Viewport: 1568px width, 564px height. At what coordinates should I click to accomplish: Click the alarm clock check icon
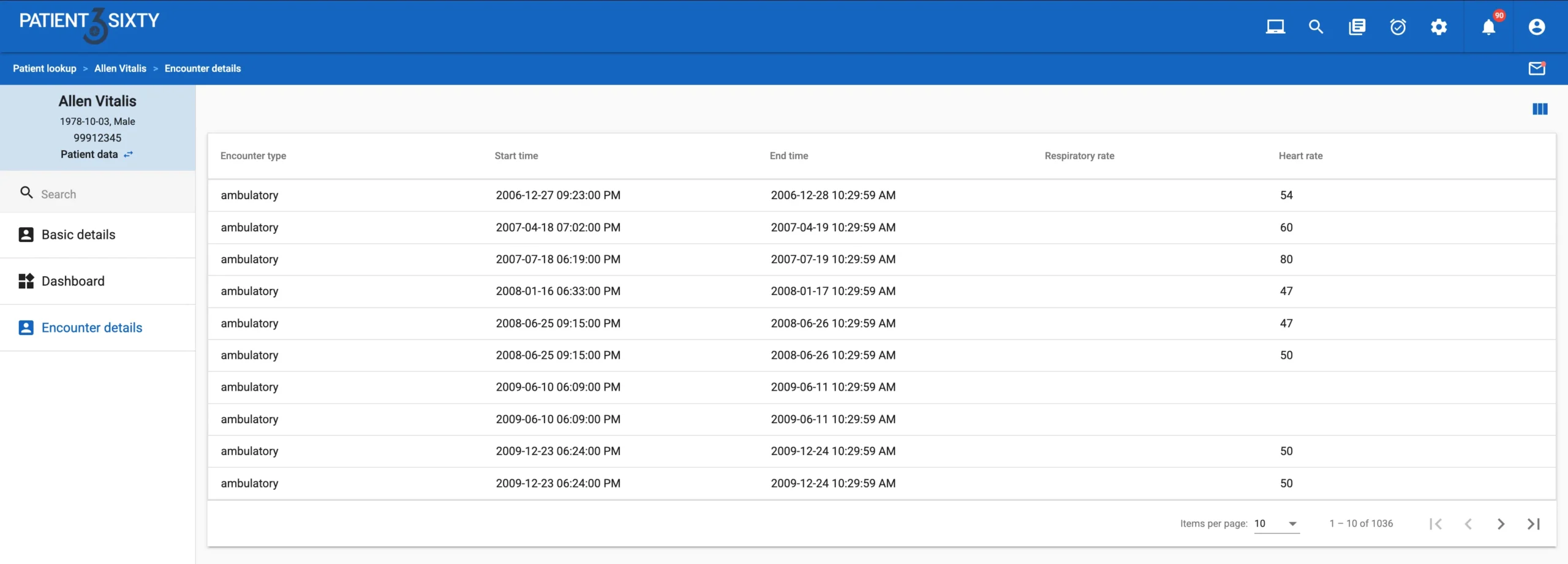pos(1398,27)
